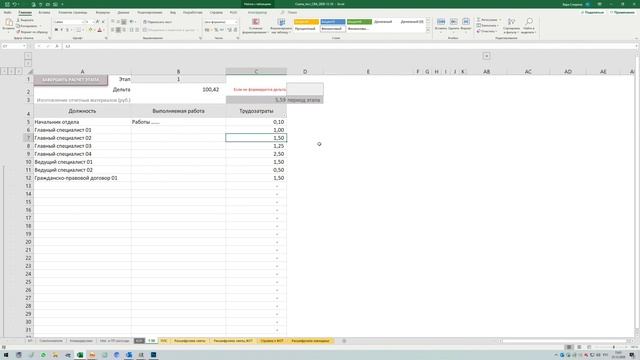Click the Comments button at top right
640x360 pixels.
(x=622, y=12)
